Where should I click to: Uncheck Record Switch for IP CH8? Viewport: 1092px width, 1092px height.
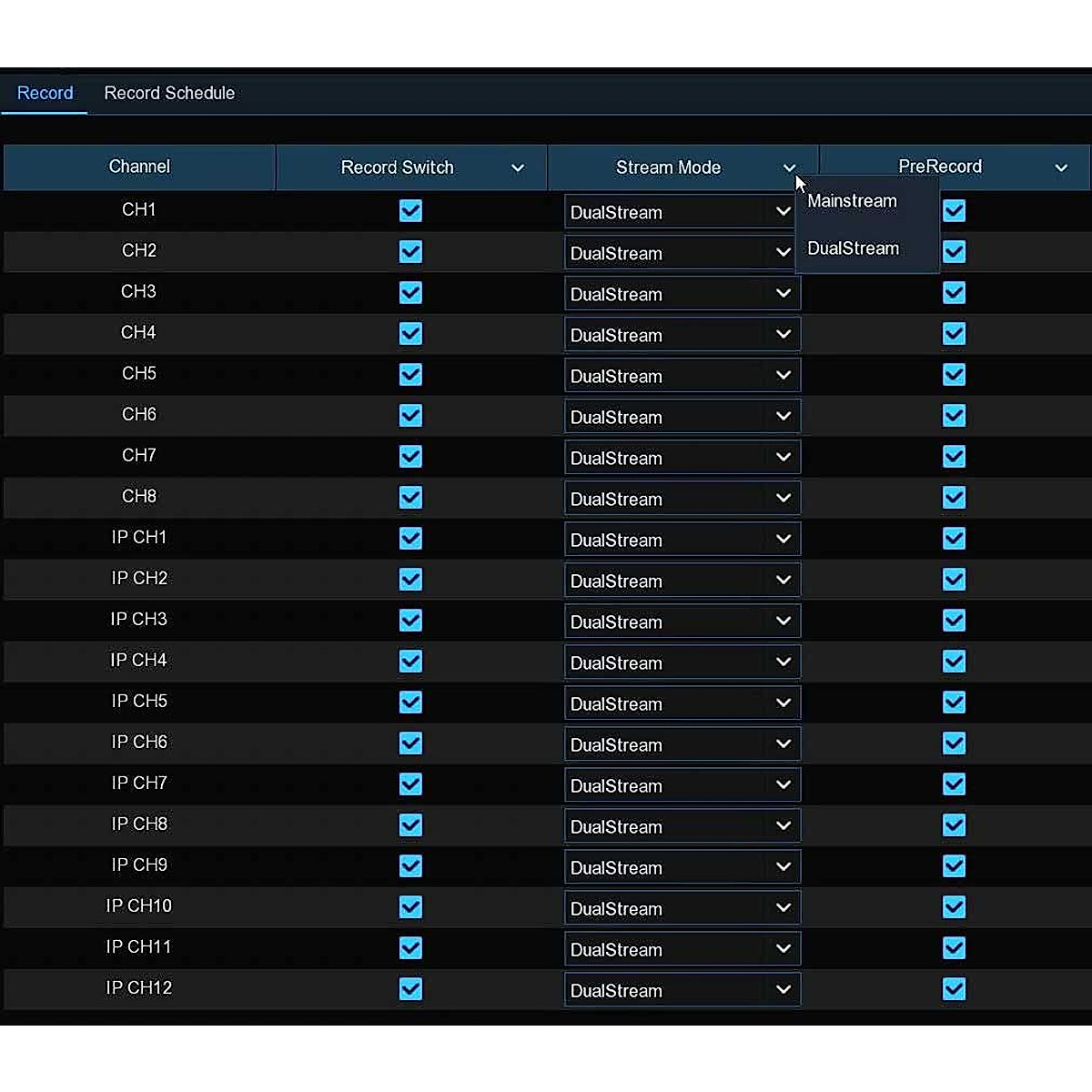(x=410, y=825)
